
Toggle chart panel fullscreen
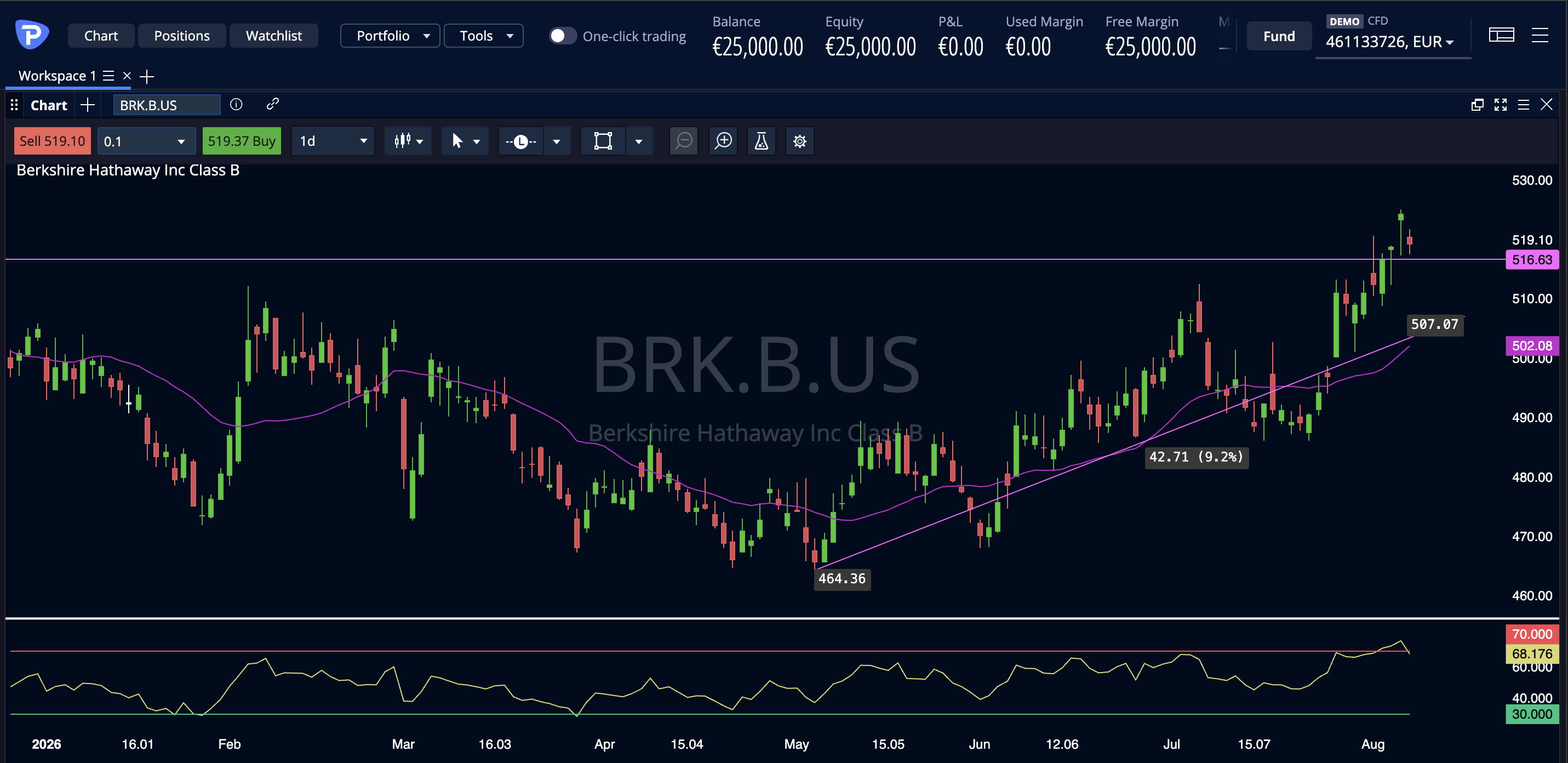[1501, 104]
